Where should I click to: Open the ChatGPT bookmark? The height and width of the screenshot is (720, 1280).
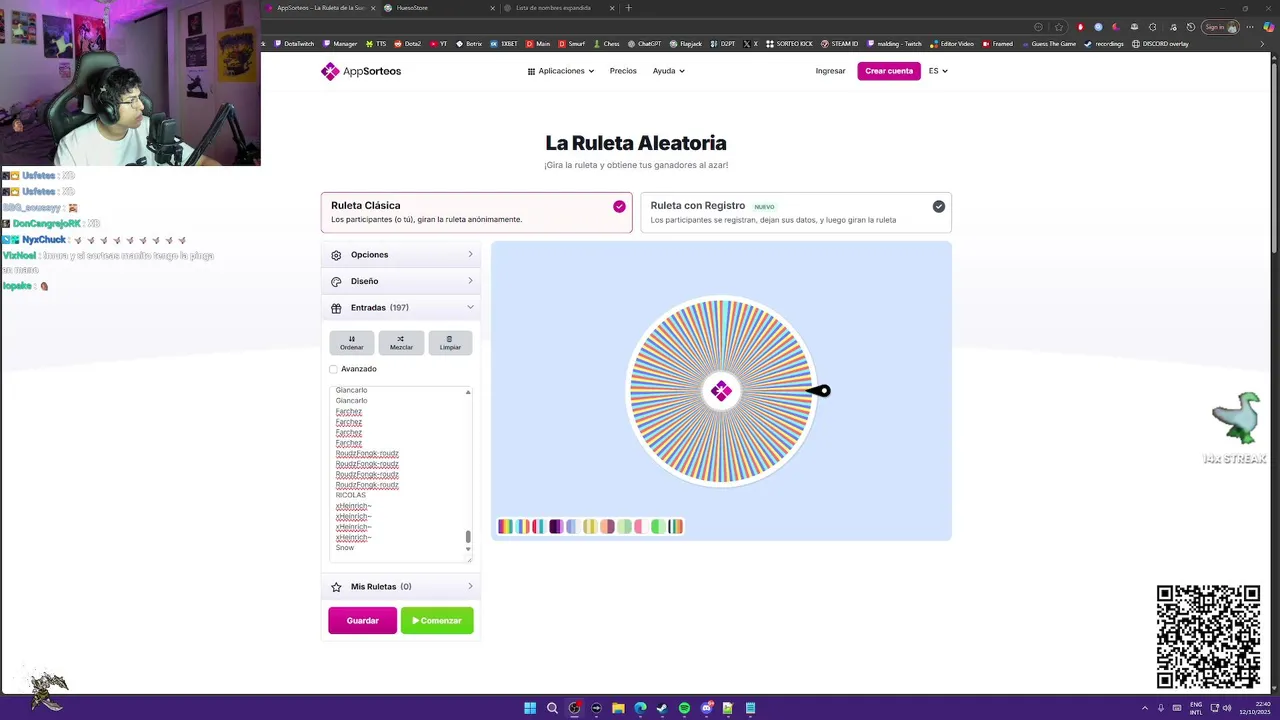644,44
